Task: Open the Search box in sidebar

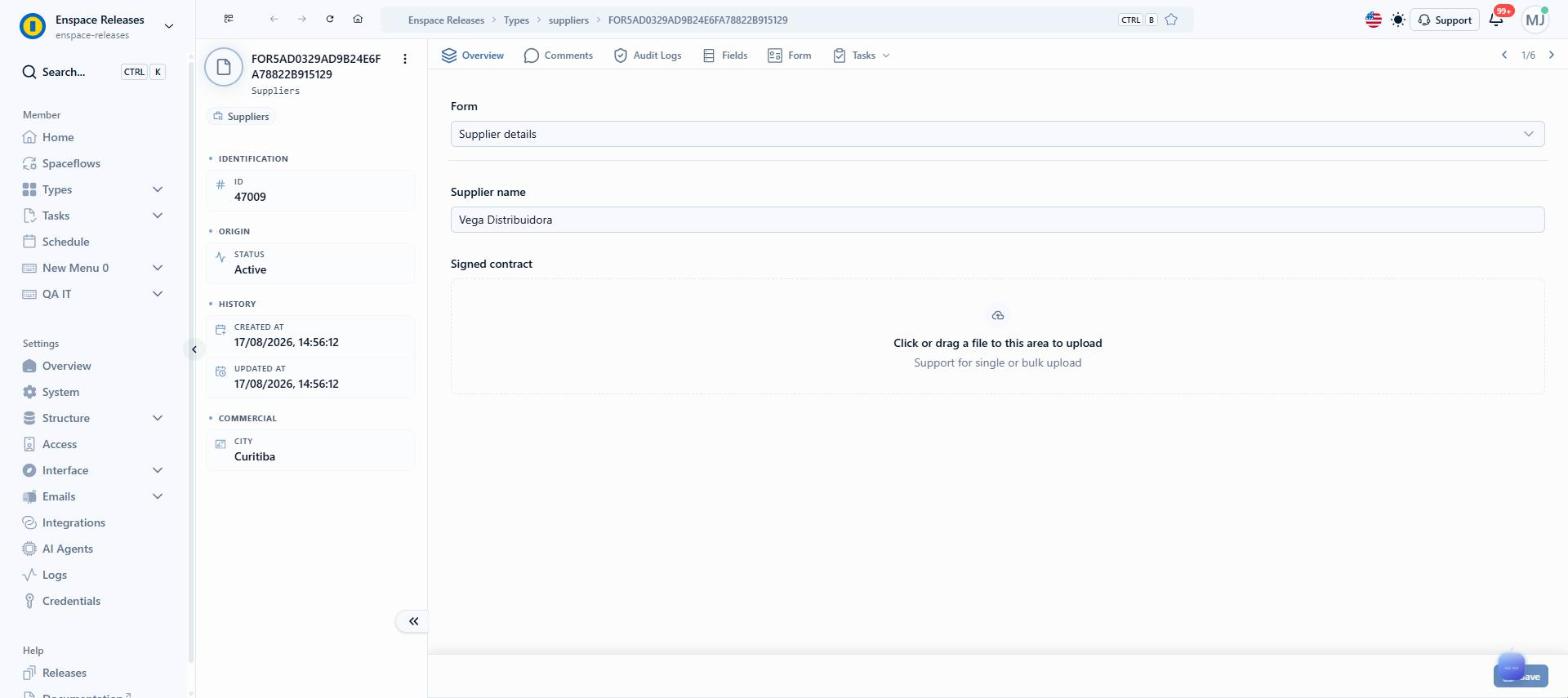Action: click(94, 72)
